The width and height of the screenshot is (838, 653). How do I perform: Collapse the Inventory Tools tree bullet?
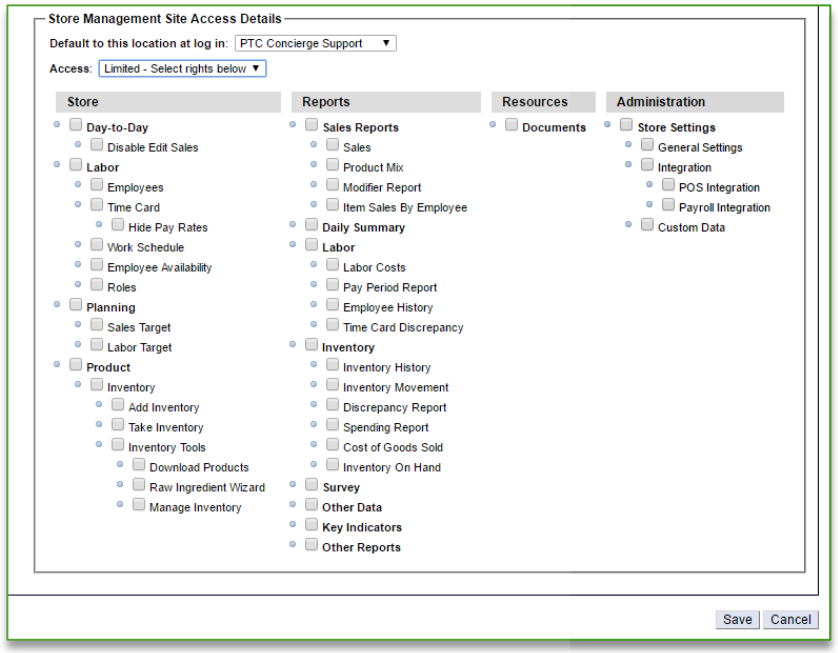100,445
